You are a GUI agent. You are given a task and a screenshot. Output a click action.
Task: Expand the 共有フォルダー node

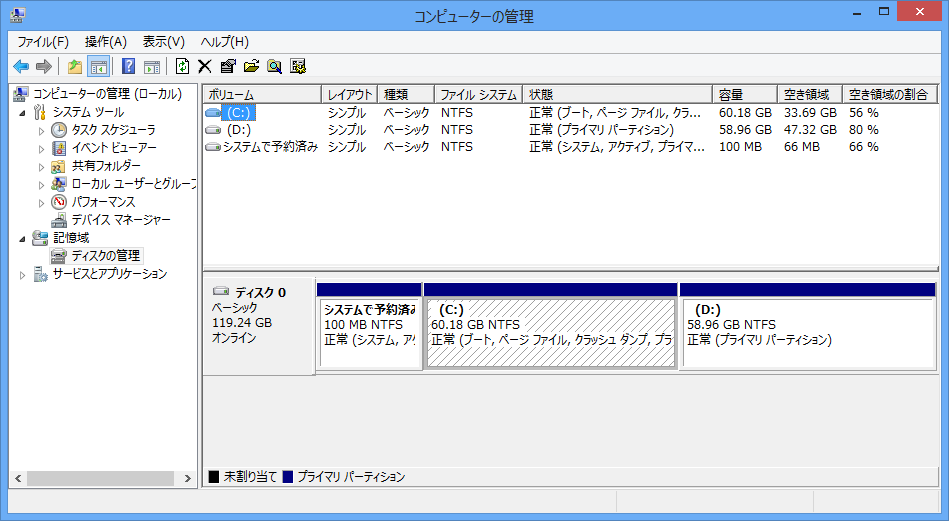tap(41, 167)
